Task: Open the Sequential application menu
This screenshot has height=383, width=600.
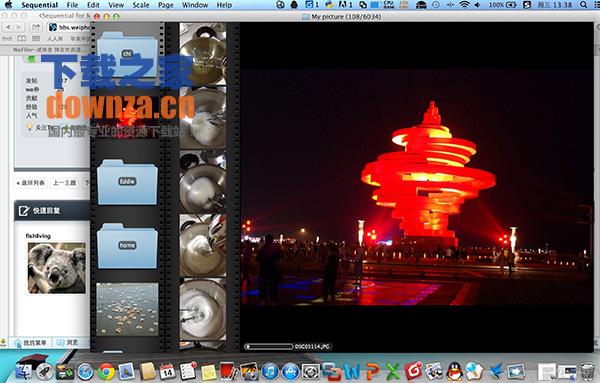Action: 39,5
